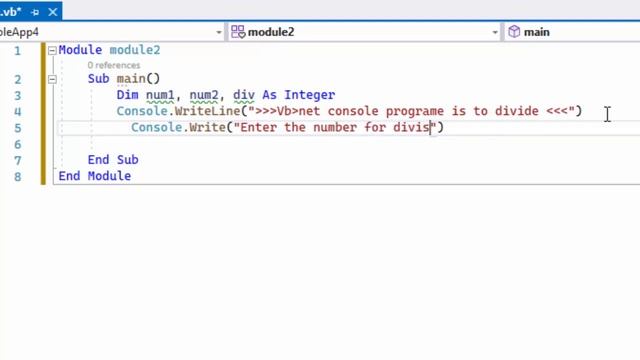Click line number 2 in the margin
Image resolution: width=640 pixels, height=360 pixels.
click(18, 79)
